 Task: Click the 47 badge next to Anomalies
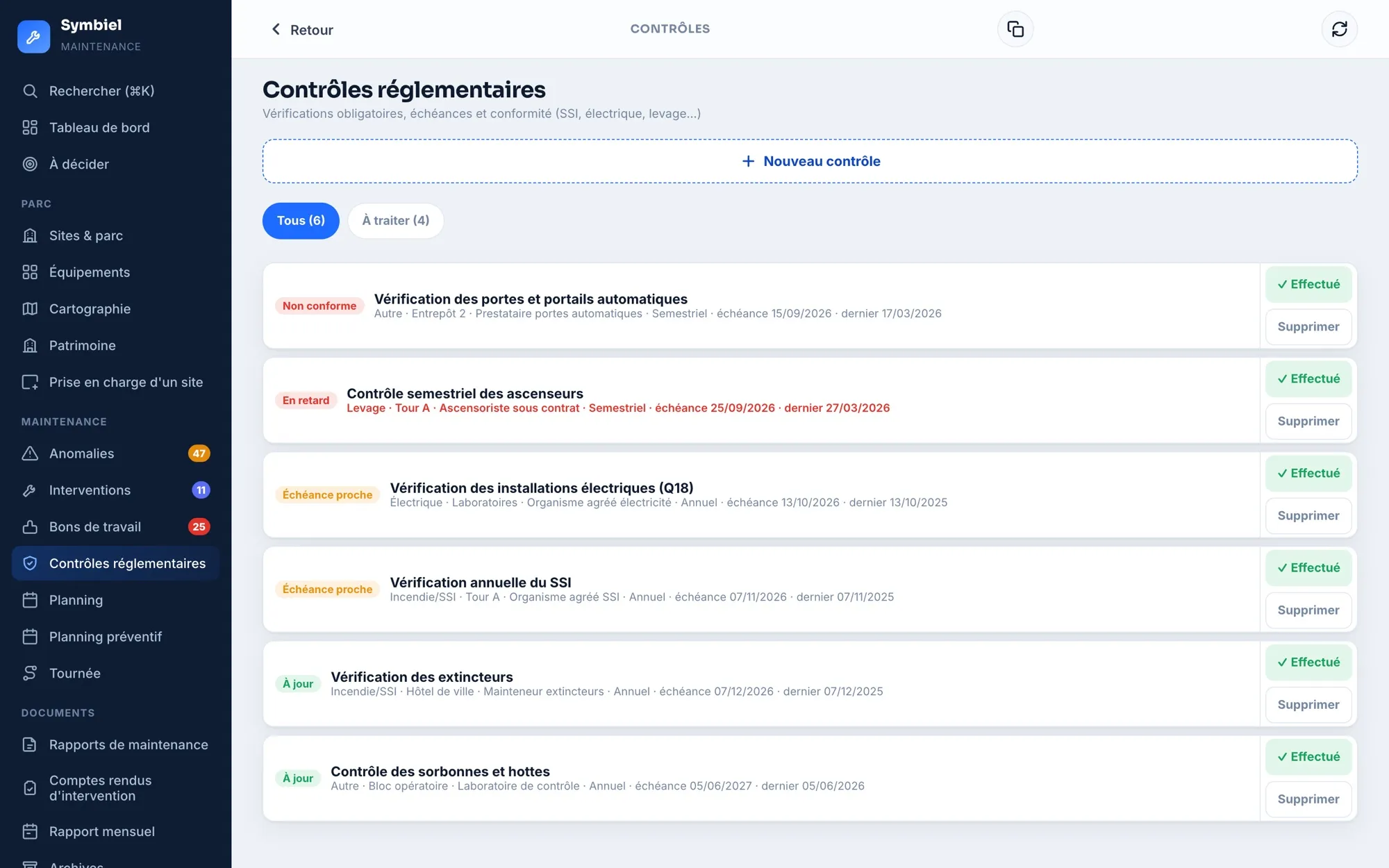pyautogui.click(x=199, y=453)
